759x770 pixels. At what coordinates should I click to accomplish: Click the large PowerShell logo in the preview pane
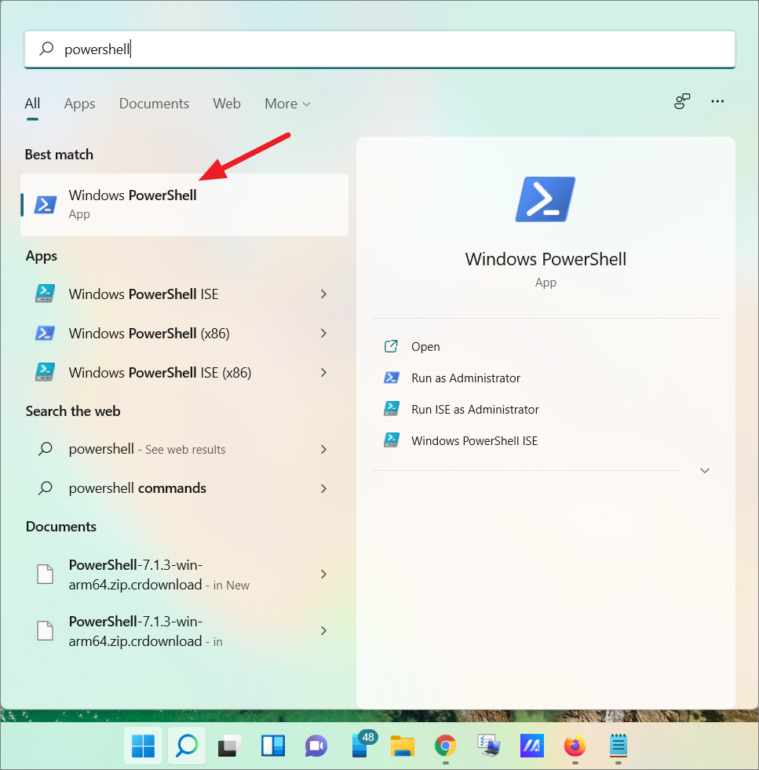[x=545, y=199]
